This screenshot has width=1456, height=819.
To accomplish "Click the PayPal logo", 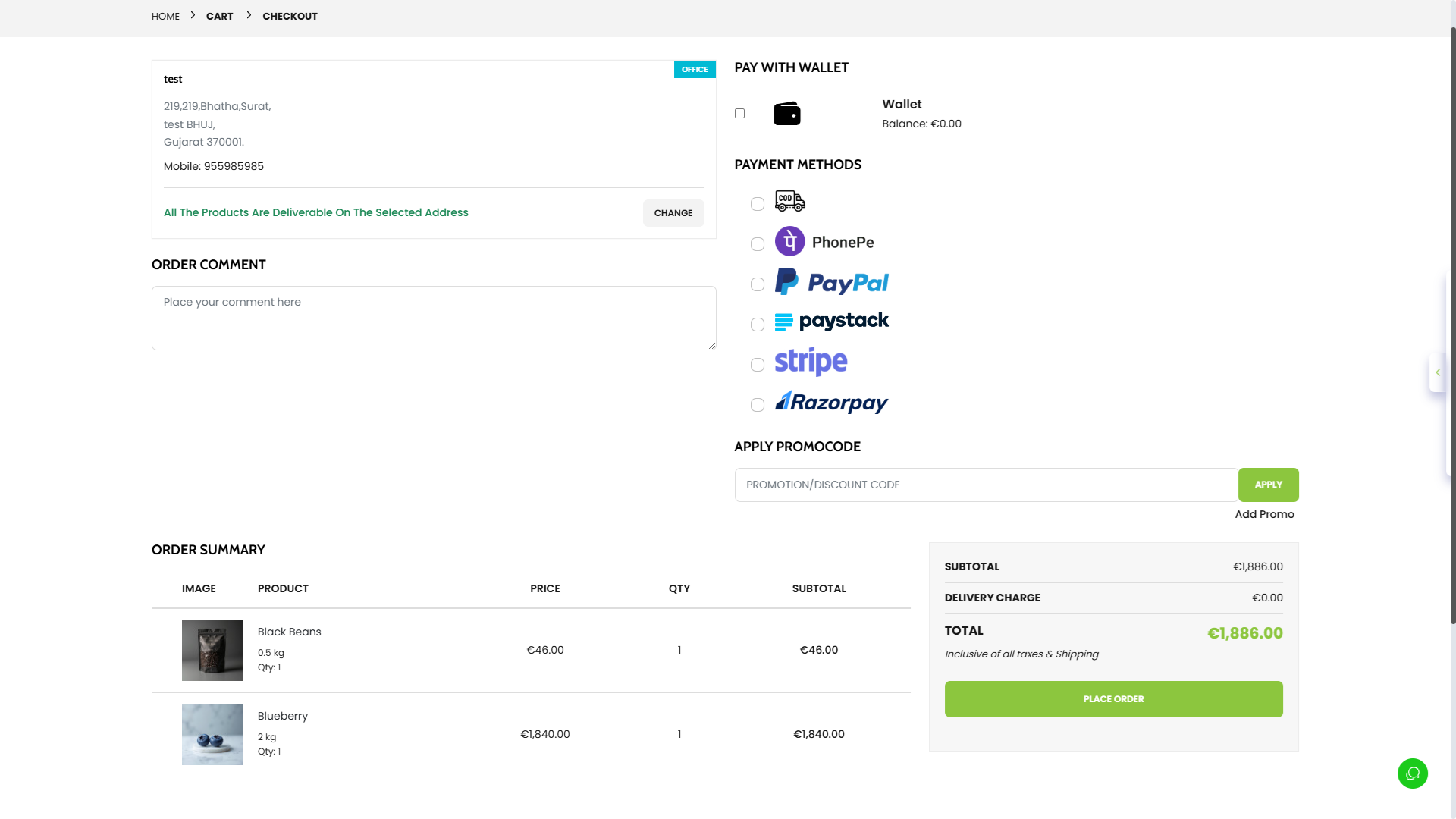I will click(x=831, y=282).
